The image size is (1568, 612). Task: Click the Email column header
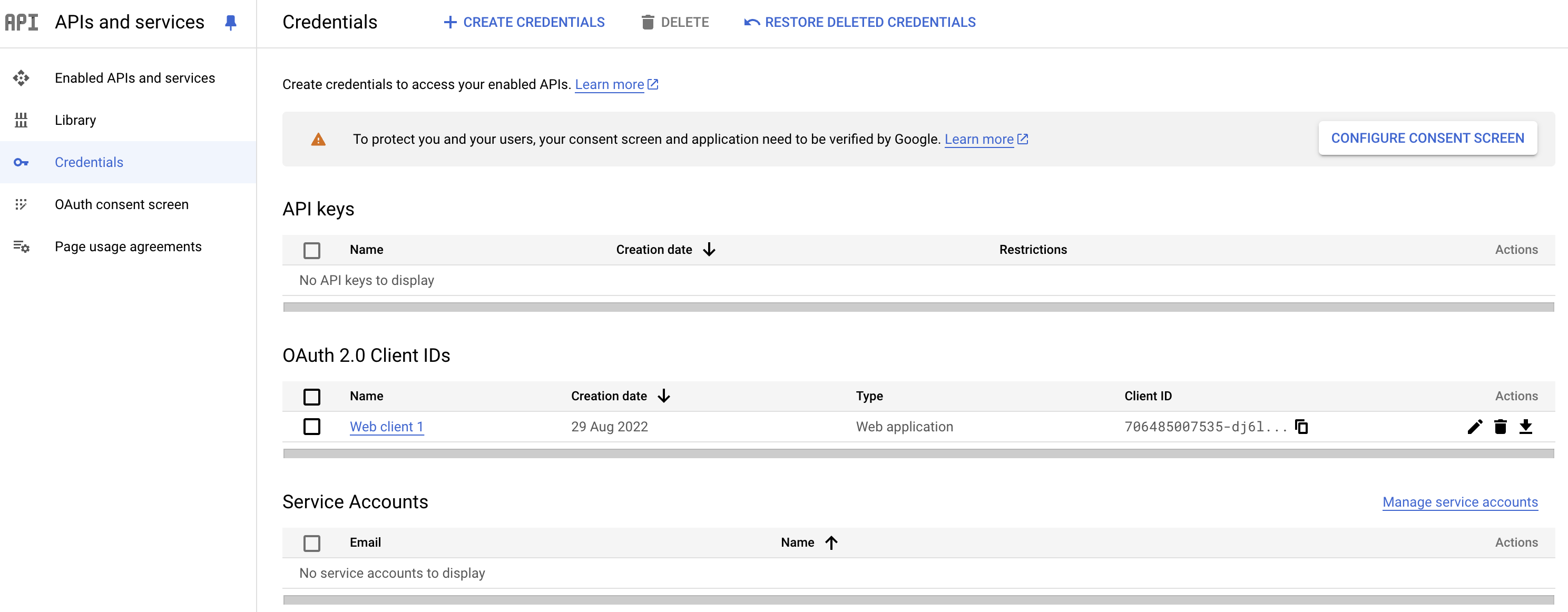click(365, 542)
